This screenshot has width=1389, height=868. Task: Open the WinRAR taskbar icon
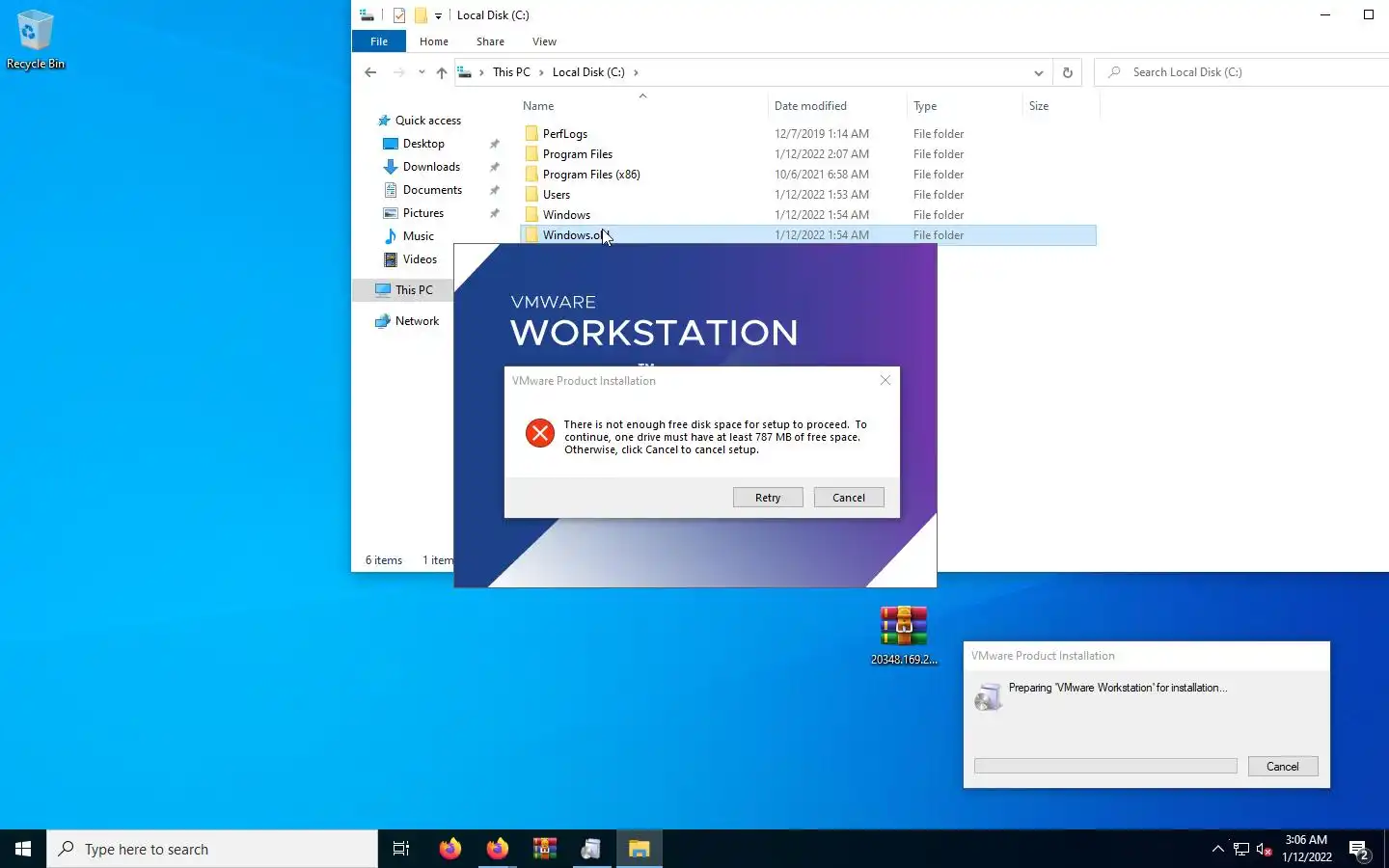544,849
